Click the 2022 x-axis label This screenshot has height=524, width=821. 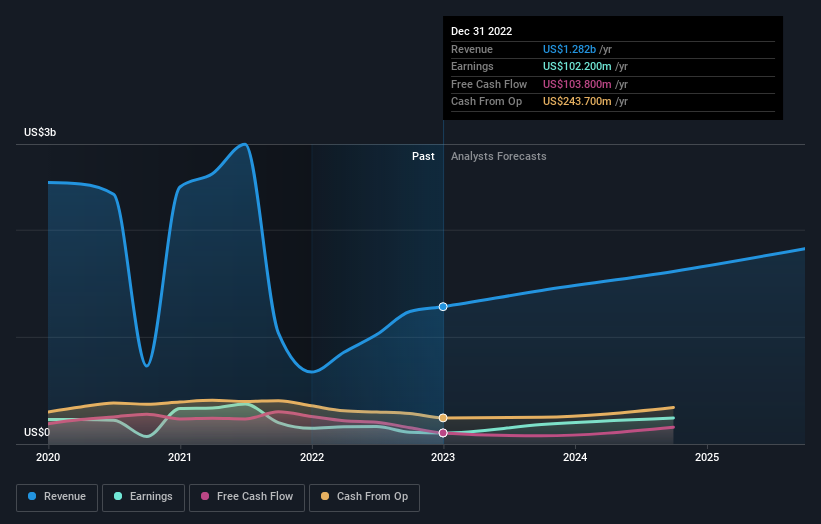click(x=312, y=458)
